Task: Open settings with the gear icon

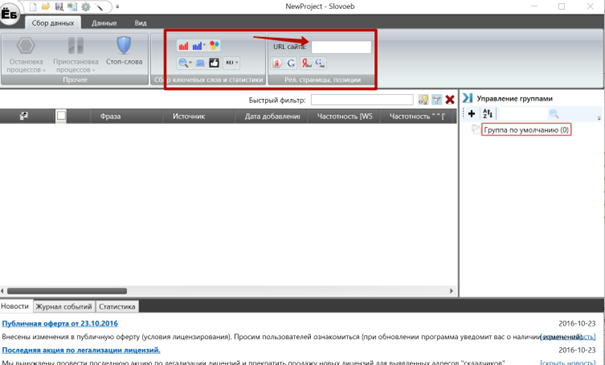Action: (85, 7)
